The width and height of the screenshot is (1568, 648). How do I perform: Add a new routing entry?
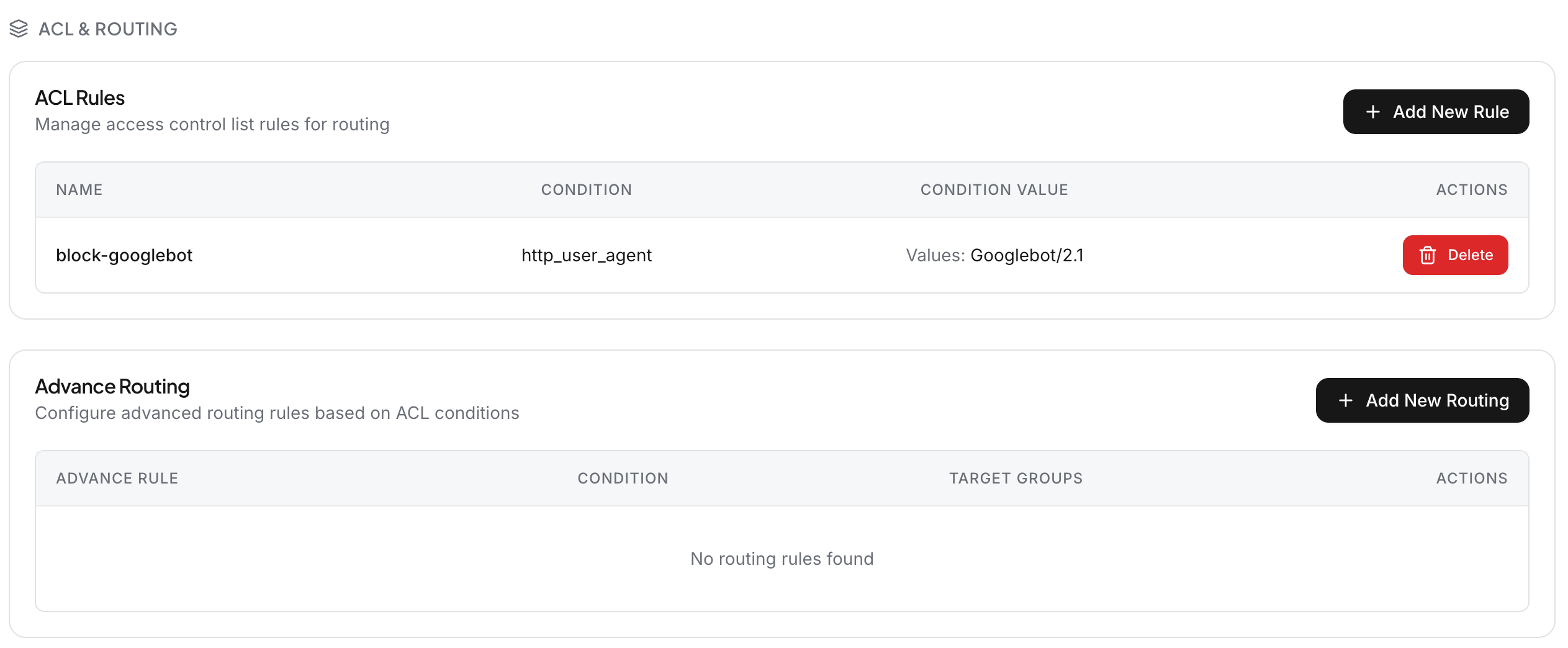pyautogui.click(x=1422, y=400)
